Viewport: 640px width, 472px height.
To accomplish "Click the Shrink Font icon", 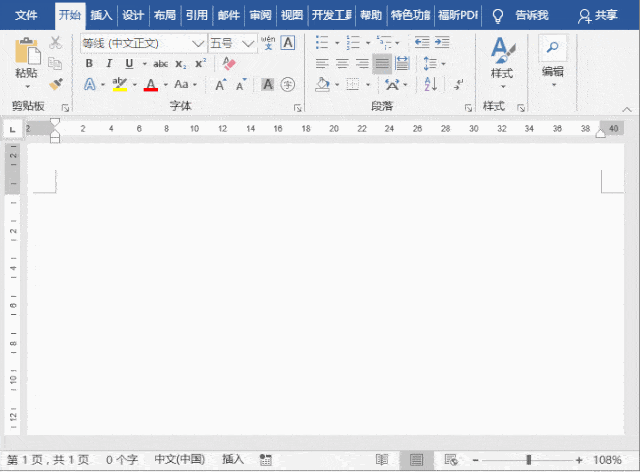I will point(242,85).
